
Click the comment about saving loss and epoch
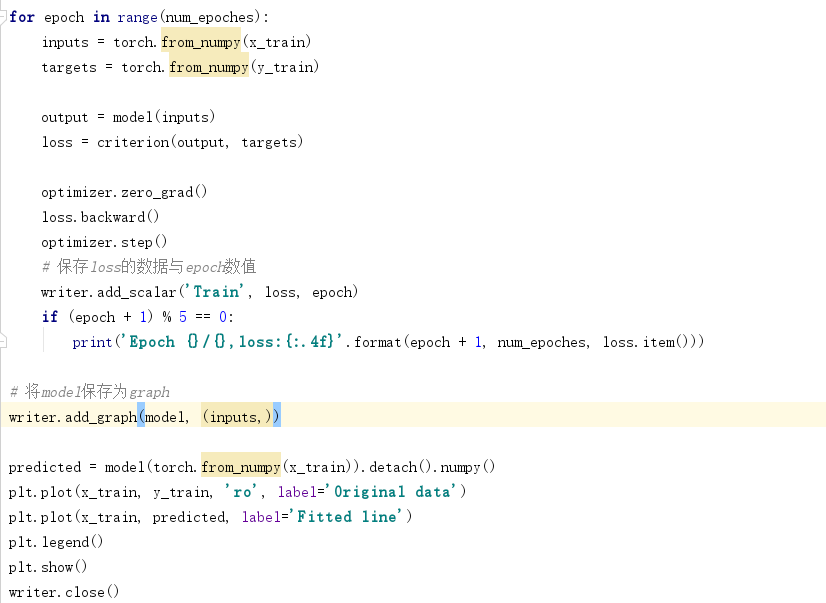149,267
